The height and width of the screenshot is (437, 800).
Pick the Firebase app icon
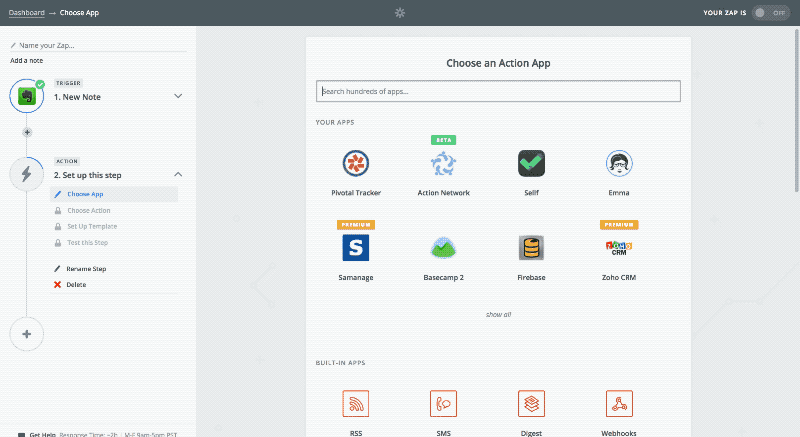click(531, 248)
